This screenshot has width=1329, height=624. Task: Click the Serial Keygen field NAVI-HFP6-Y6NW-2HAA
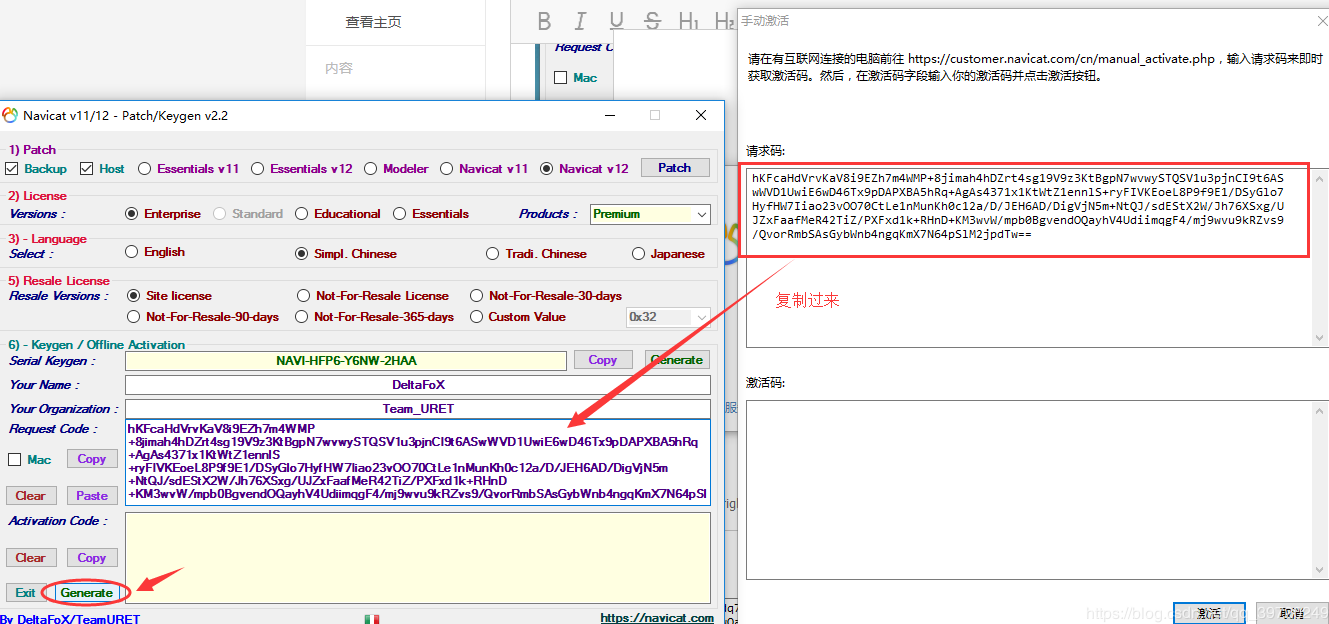click(x=346, y=361)
